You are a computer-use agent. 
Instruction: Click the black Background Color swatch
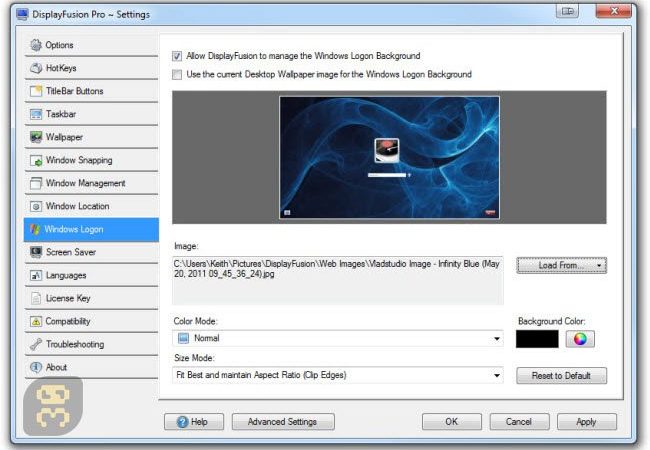coord(537,339)
